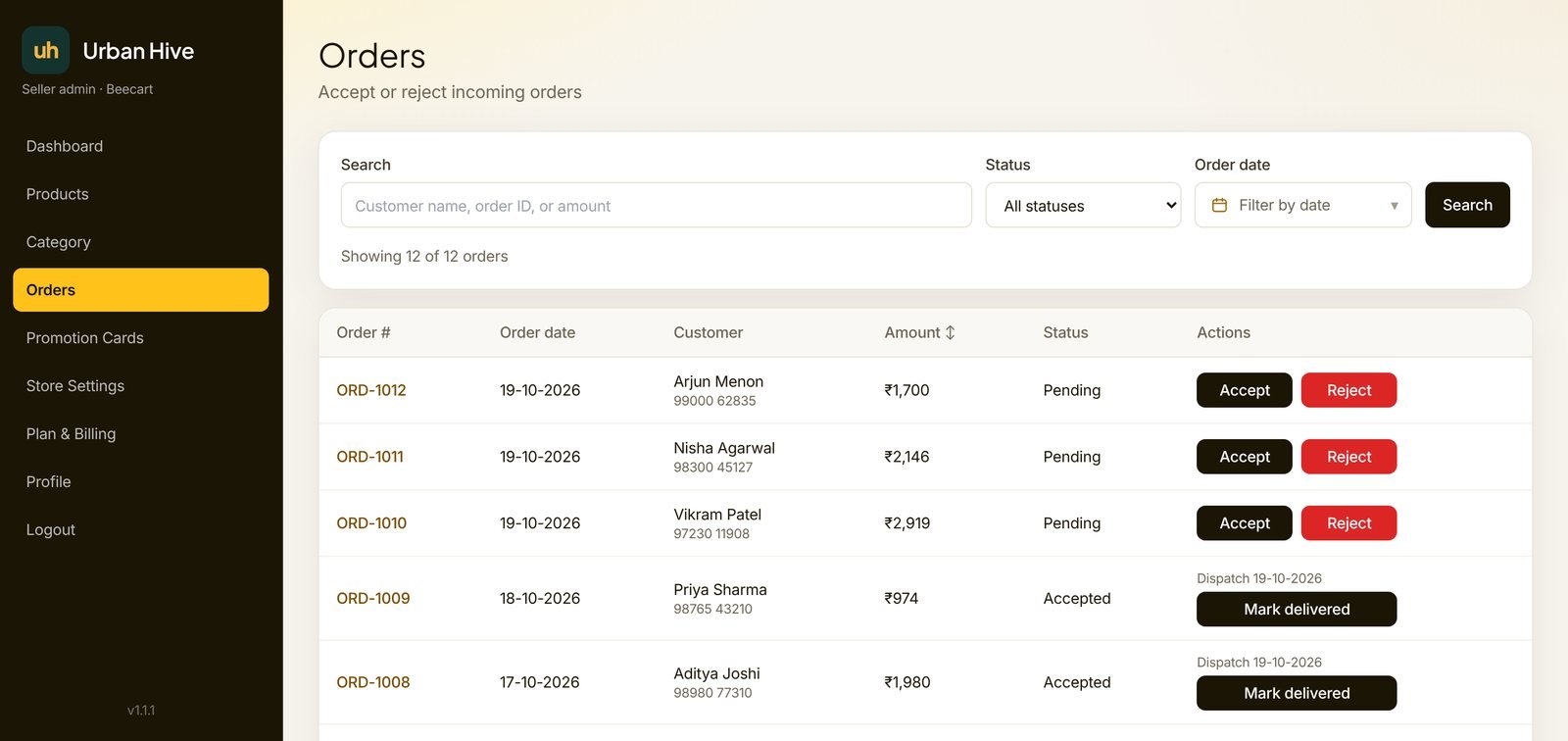Reject order ORD-1012
This screenshot has width=1568, height=741.
1348,390
